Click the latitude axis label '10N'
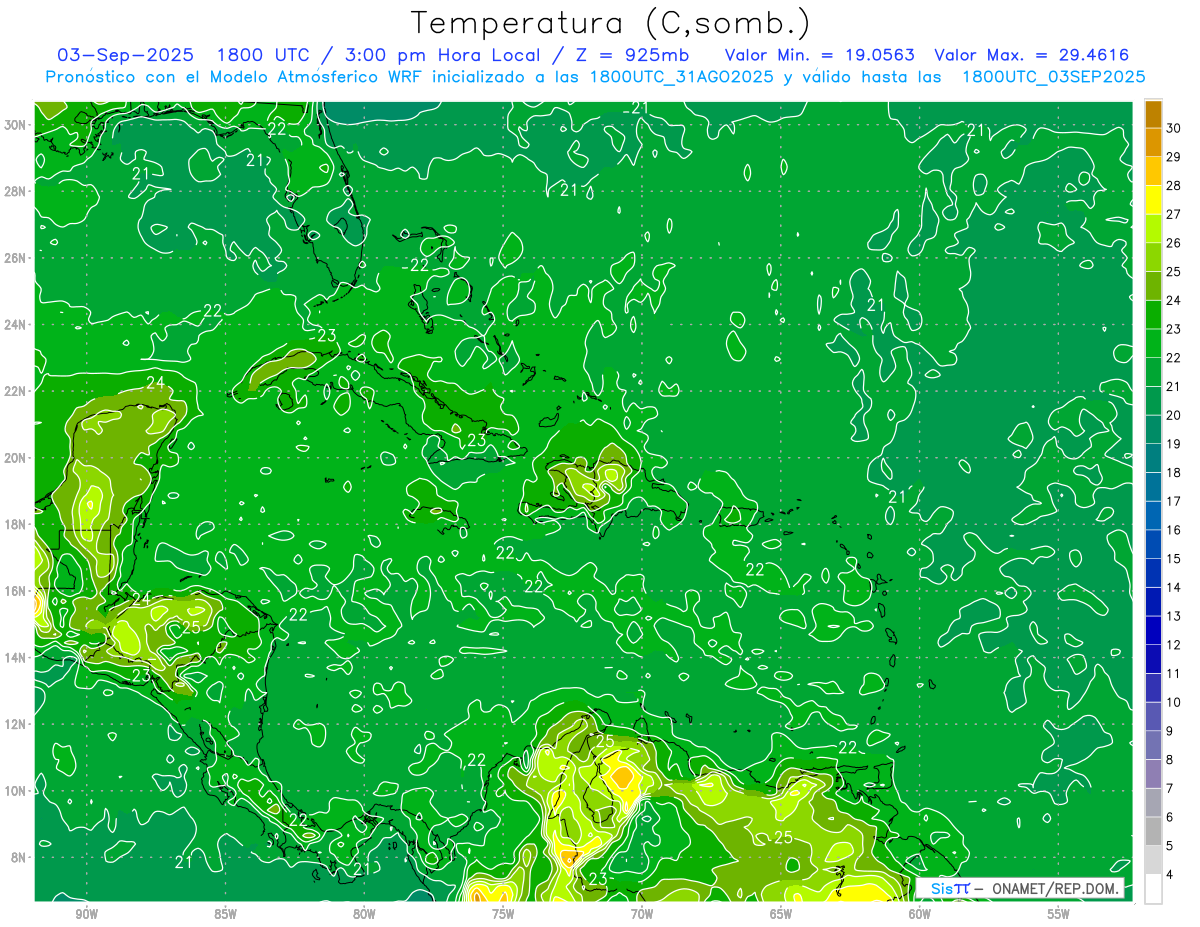 (16, 791)
